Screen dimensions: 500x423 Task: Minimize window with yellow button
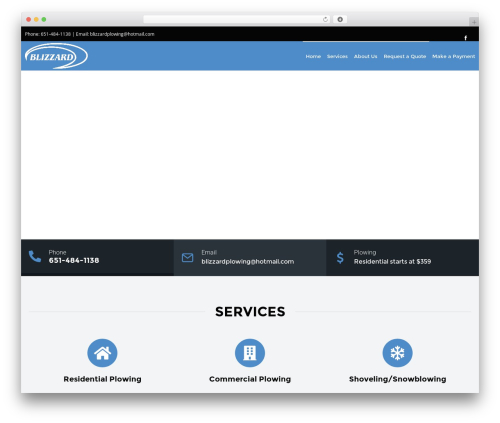(x=36, y=19)
